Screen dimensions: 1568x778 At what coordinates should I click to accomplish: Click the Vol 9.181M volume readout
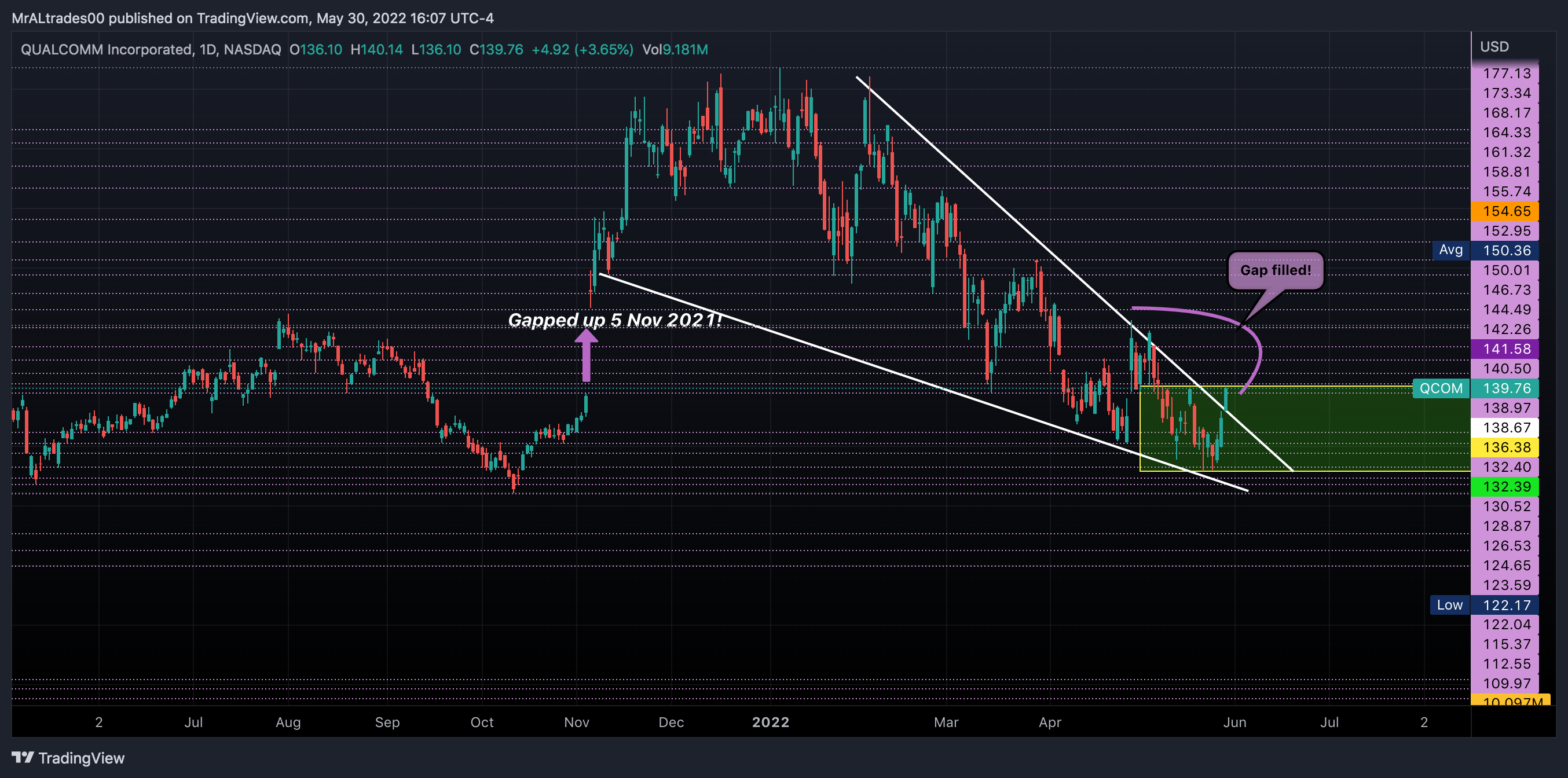pyautogui.click(x=675, y=49)
